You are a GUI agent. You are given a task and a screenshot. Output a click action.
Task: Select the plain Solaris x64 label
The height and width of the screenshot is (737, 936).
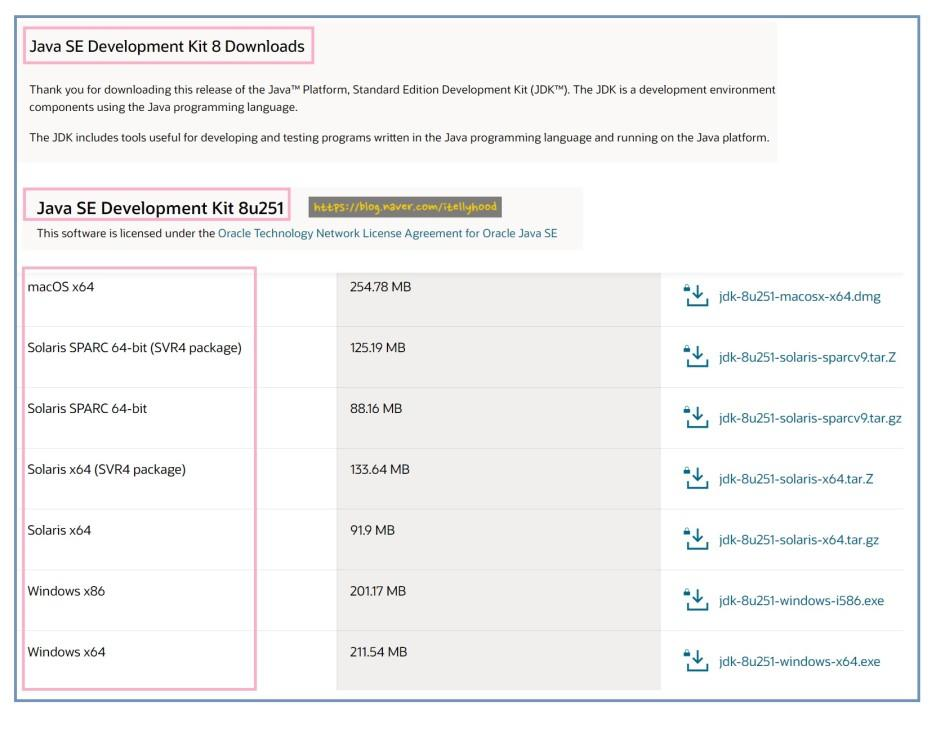pyautogui.click(x=59, y=531)
